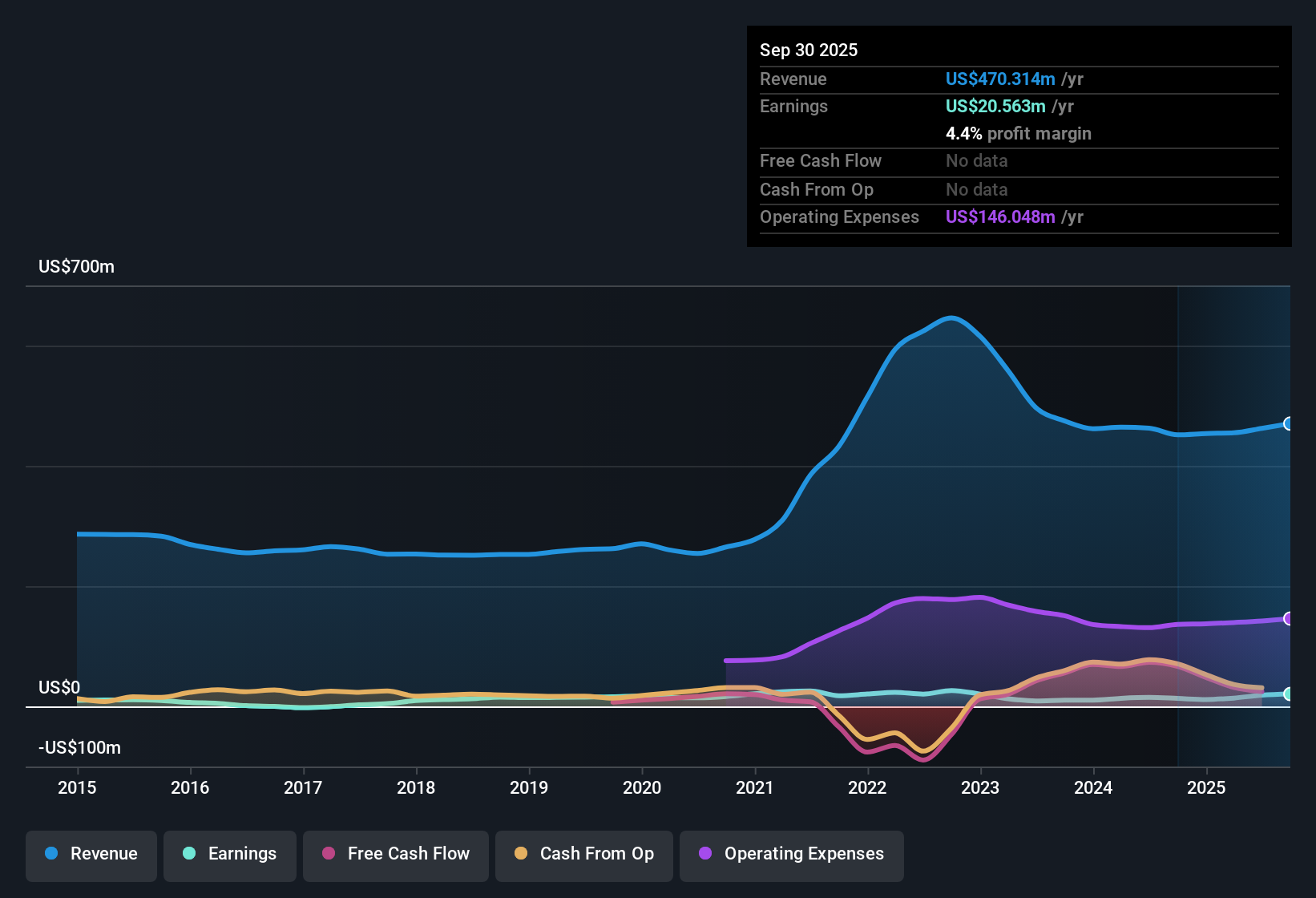The height and width of the screenshot is (898, 1316).
Task: Toggle the Revenue series visibility
Action: click(x=91, y=854)
